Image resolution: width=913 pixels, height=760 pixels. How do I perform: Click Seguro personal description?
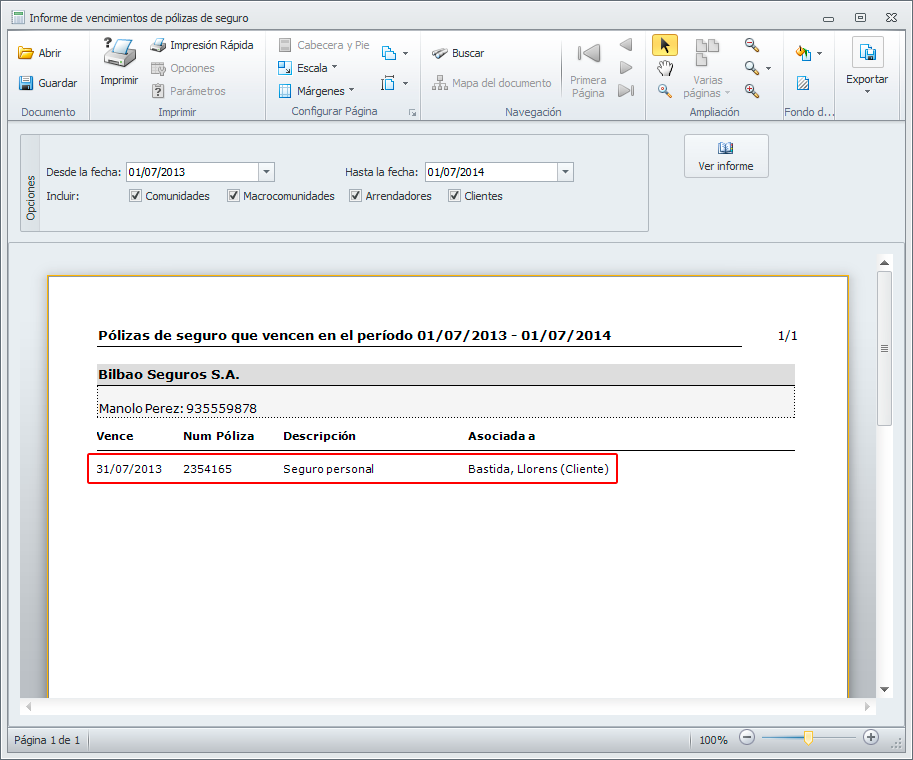pyautogui.click(x=328, y=469)
